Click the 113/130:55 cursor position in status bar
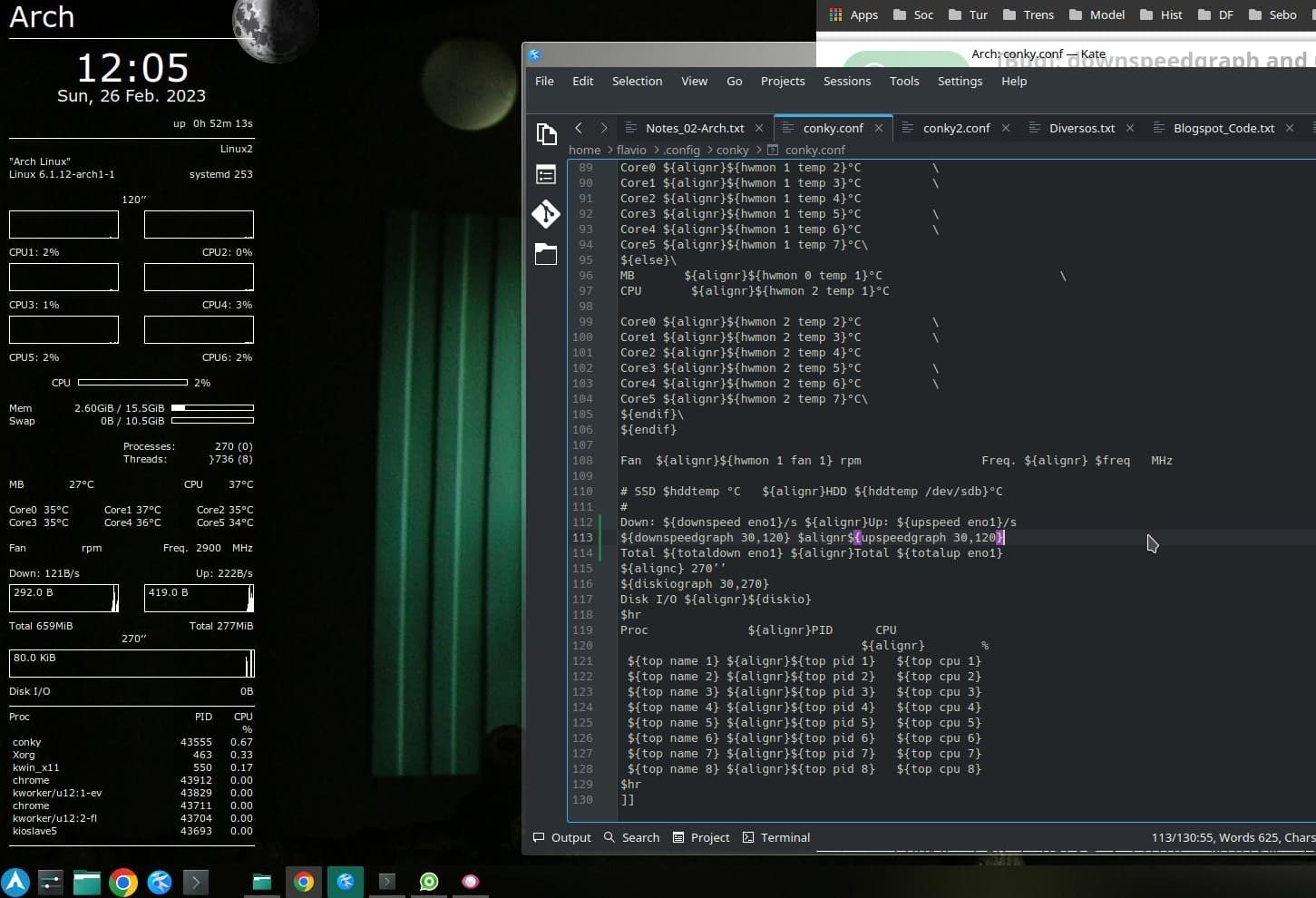Screen dimensions: 1316x898 pos(1183,837)
